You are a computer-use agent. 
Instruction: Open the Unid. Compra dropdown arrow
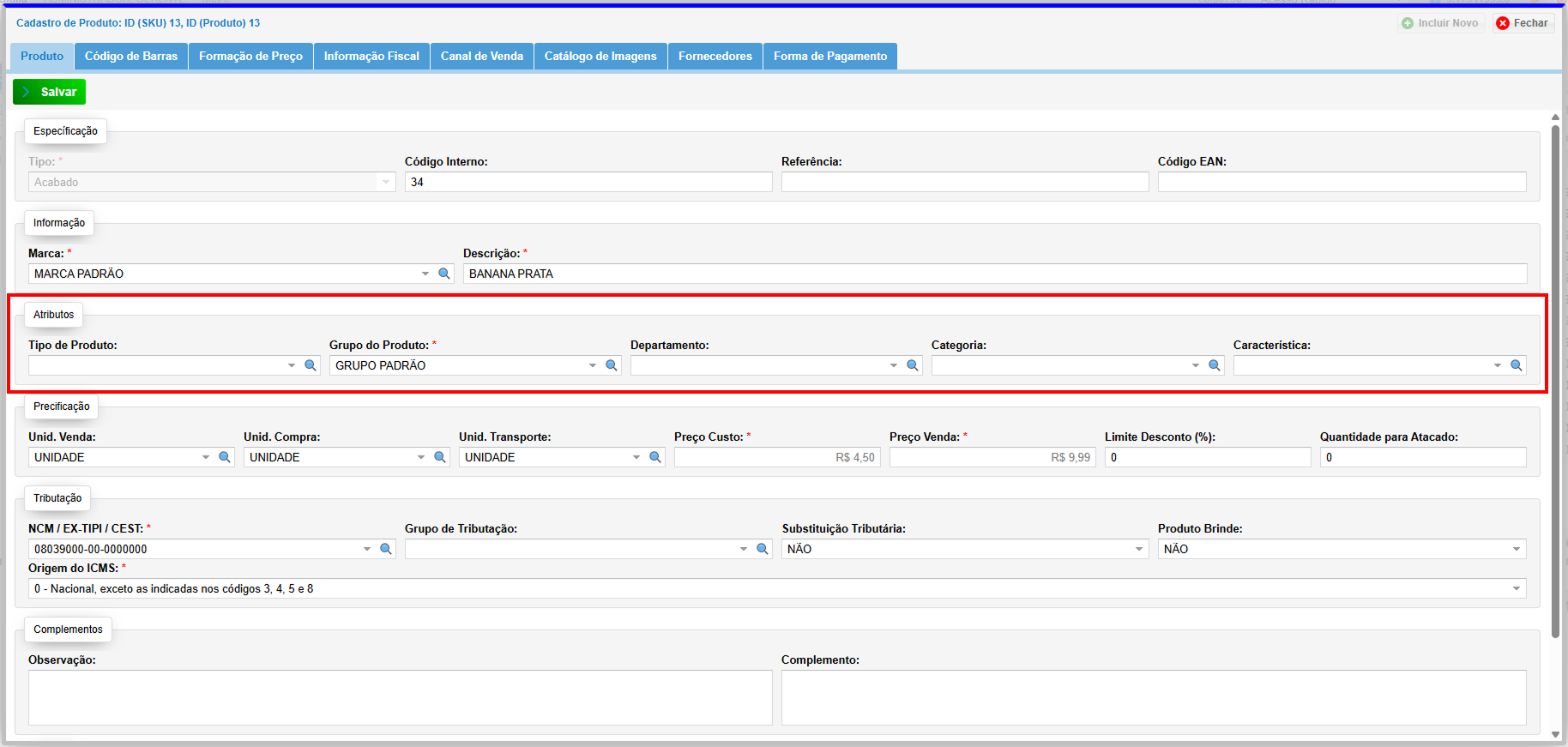click(x=421, y=457)
